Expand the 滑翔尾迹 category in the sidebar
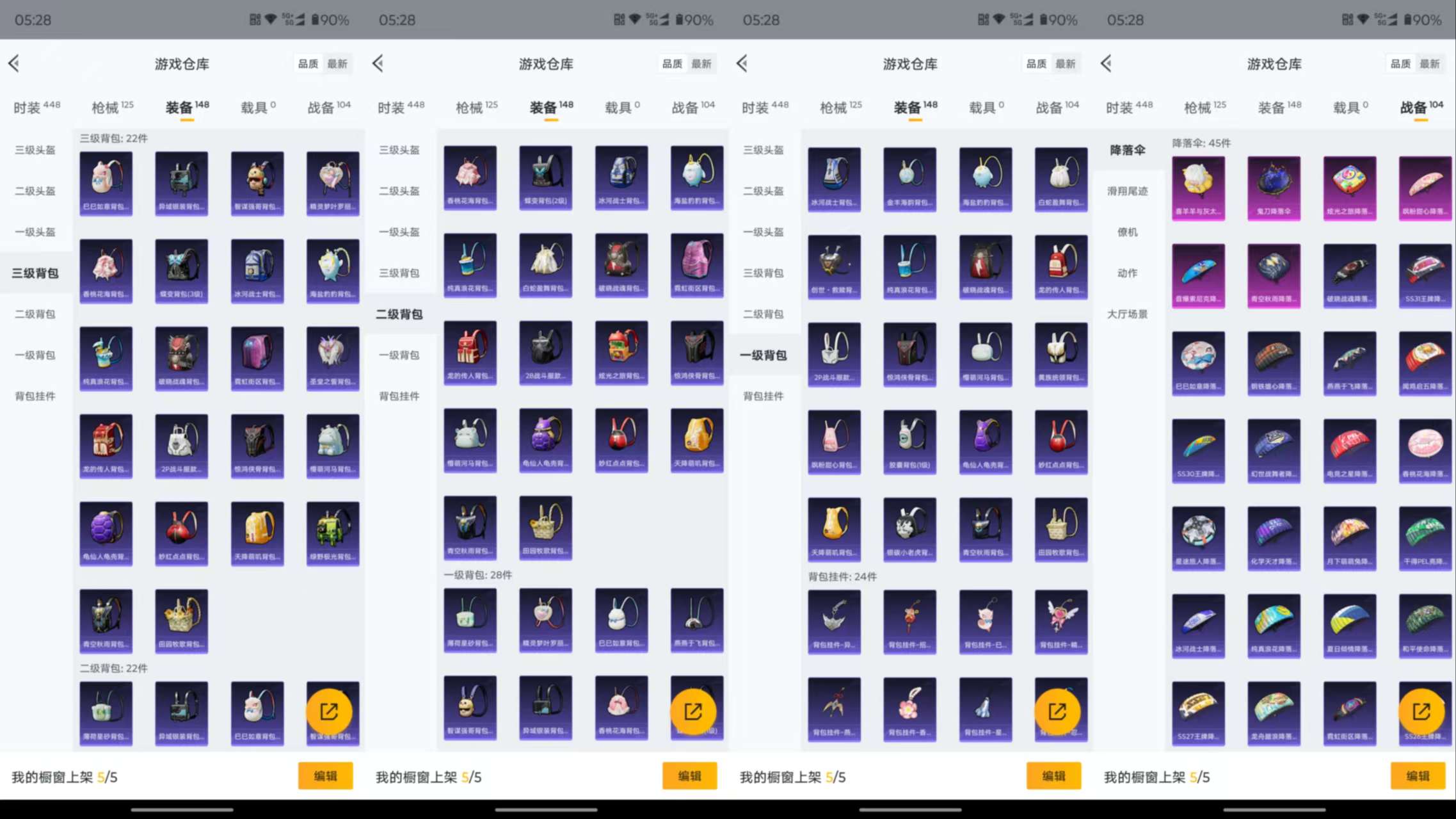The image size is (1456, 819). [1128, 191]
